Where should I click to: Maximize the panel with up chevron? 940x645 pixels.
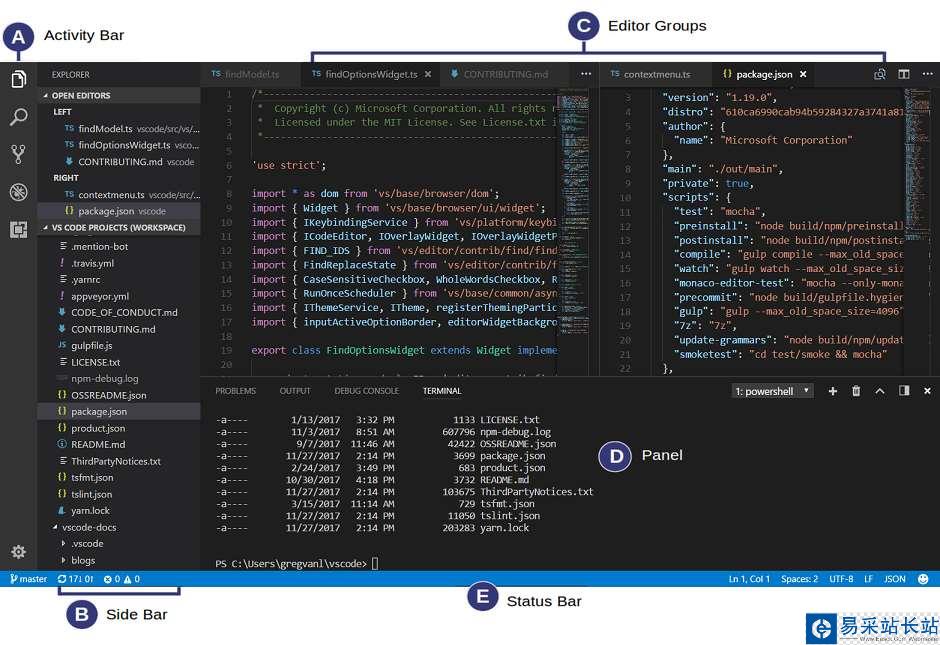tap(879, 391)
